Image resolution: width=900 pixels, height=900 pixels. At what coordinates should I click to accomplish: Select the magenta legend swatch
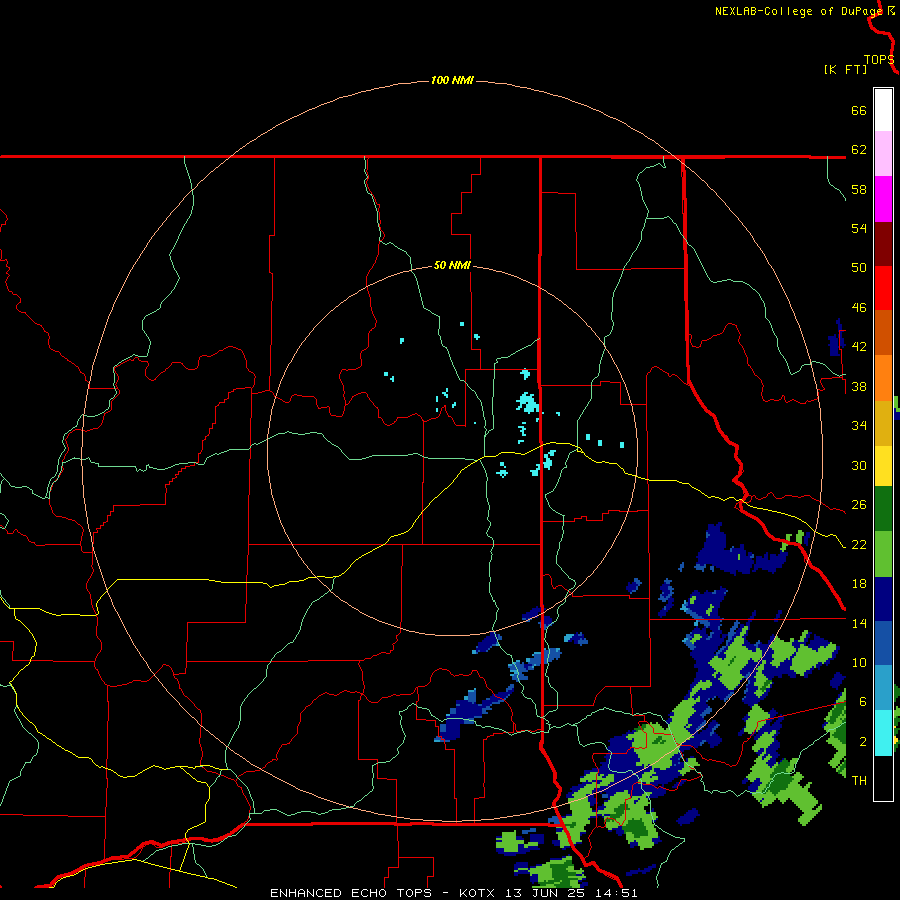pos(883,199)
